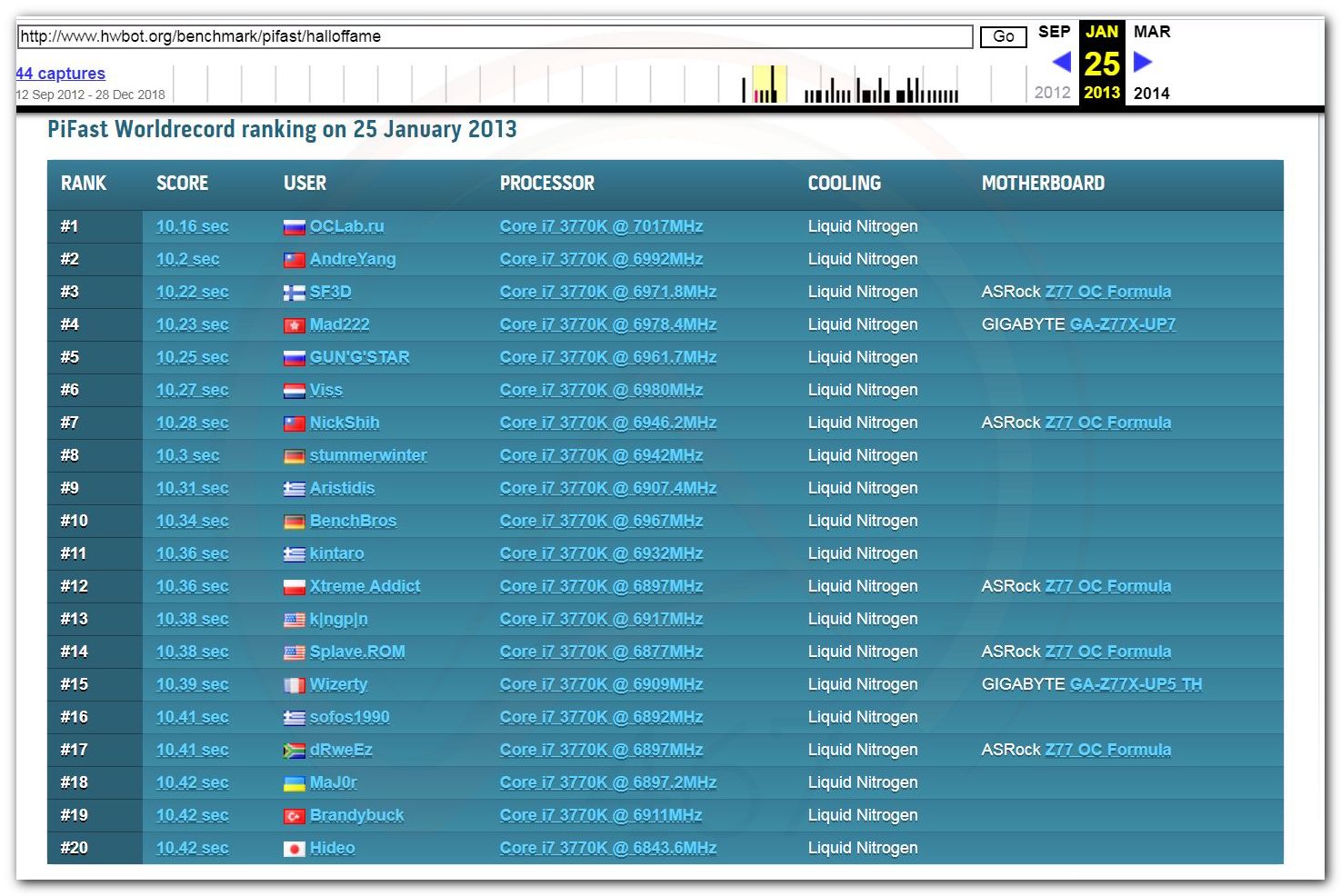
Task: Click the Russian flag beside OCLab.ru
Action: [x=294, y=227]
